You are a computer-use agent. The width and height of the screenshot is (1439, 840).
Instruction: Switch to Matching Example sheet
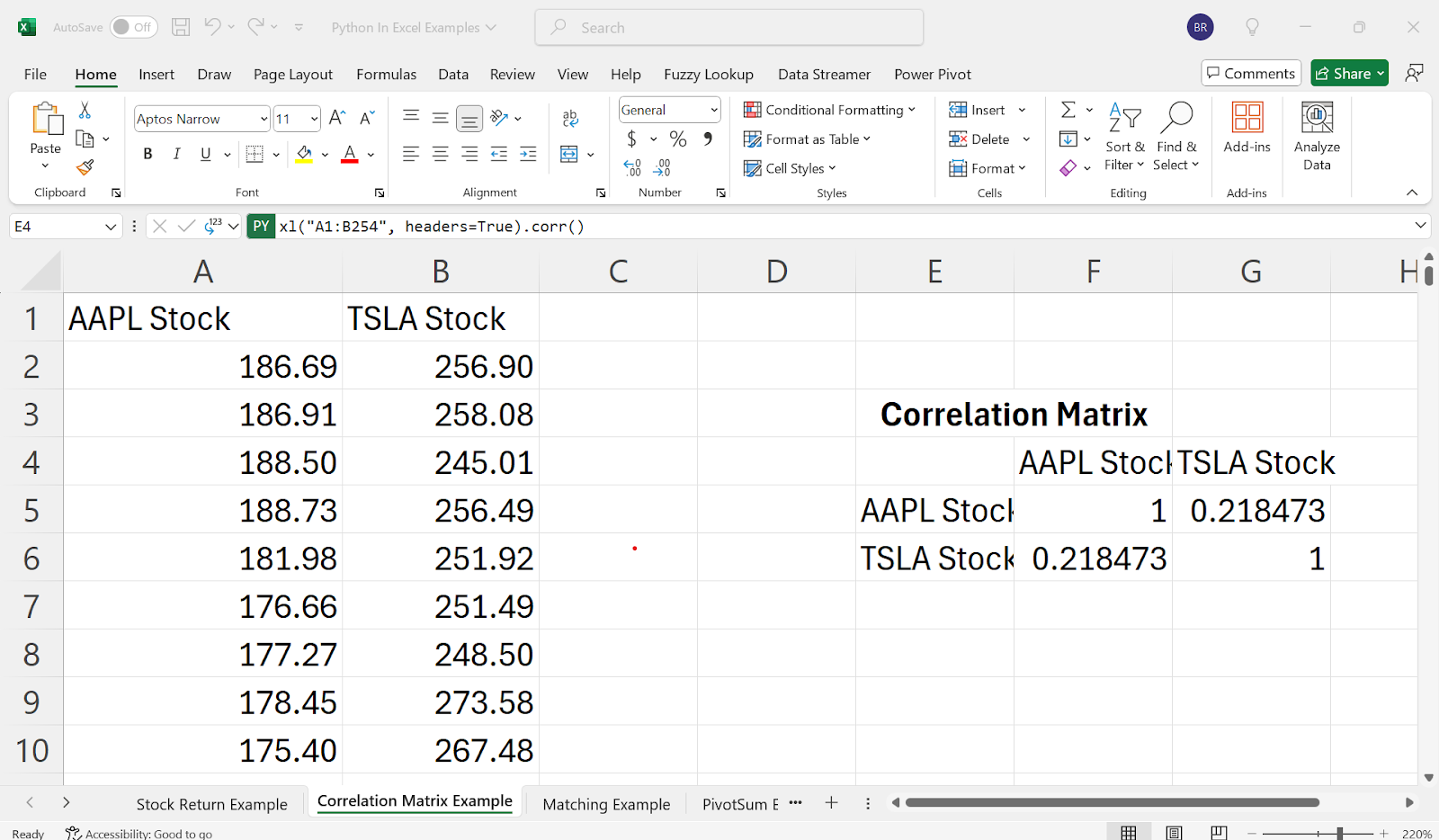point(606,804)
